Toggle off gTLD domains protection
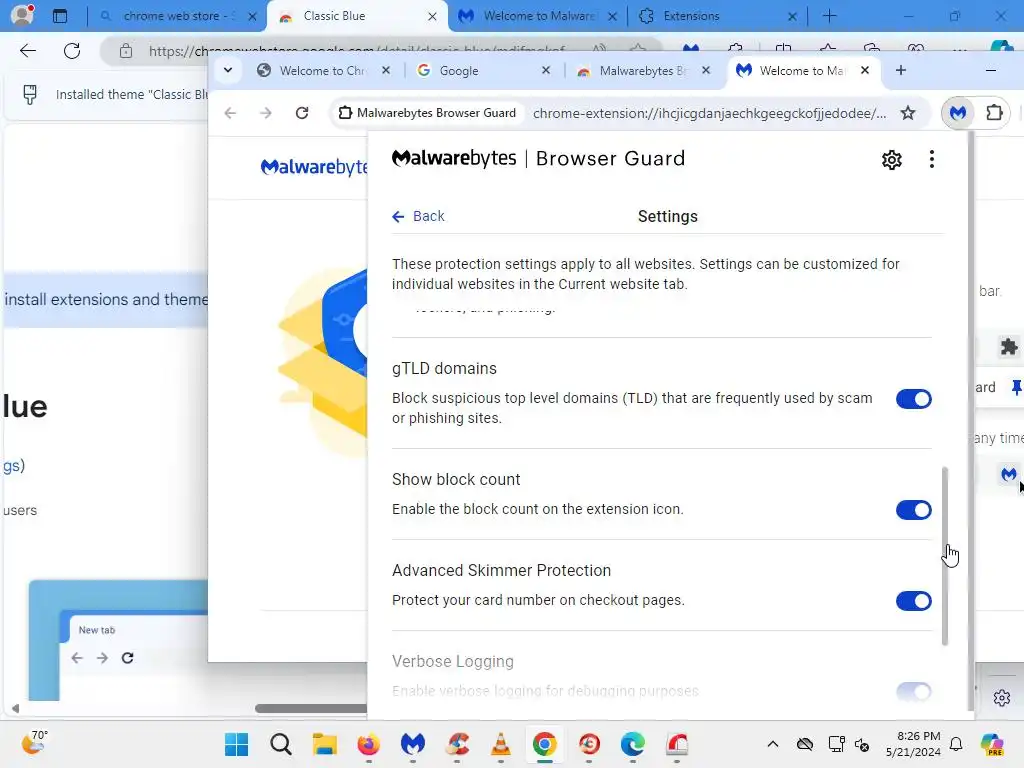The width and height of the screenshot is (1024, 768). (x=913, y=399)
